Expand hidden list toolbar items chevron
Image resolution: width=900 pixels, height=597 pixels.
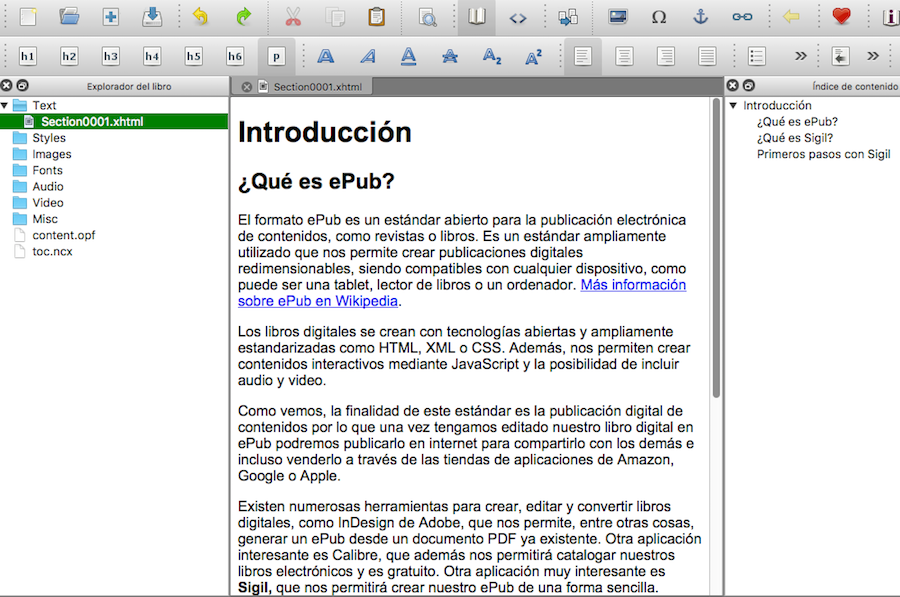[801, 56]
